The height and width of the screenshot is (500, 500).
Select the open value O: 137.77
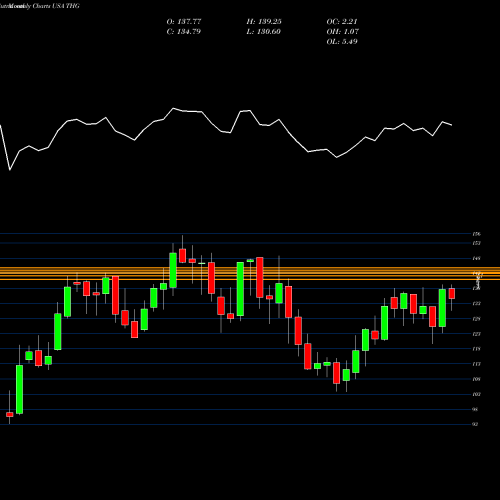[184, 22]
